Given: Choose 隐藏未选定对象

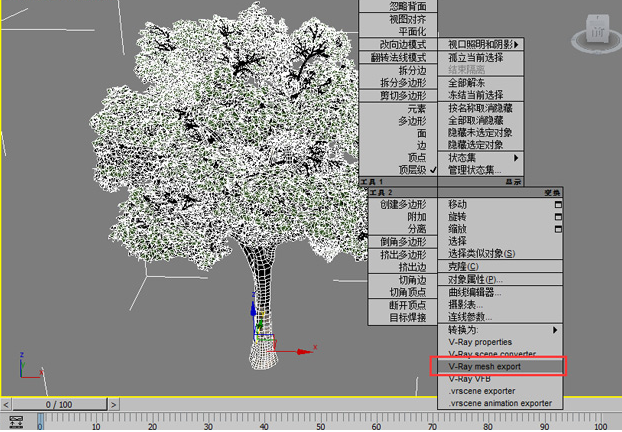Looking at the screenshot, I should (481, 132).
